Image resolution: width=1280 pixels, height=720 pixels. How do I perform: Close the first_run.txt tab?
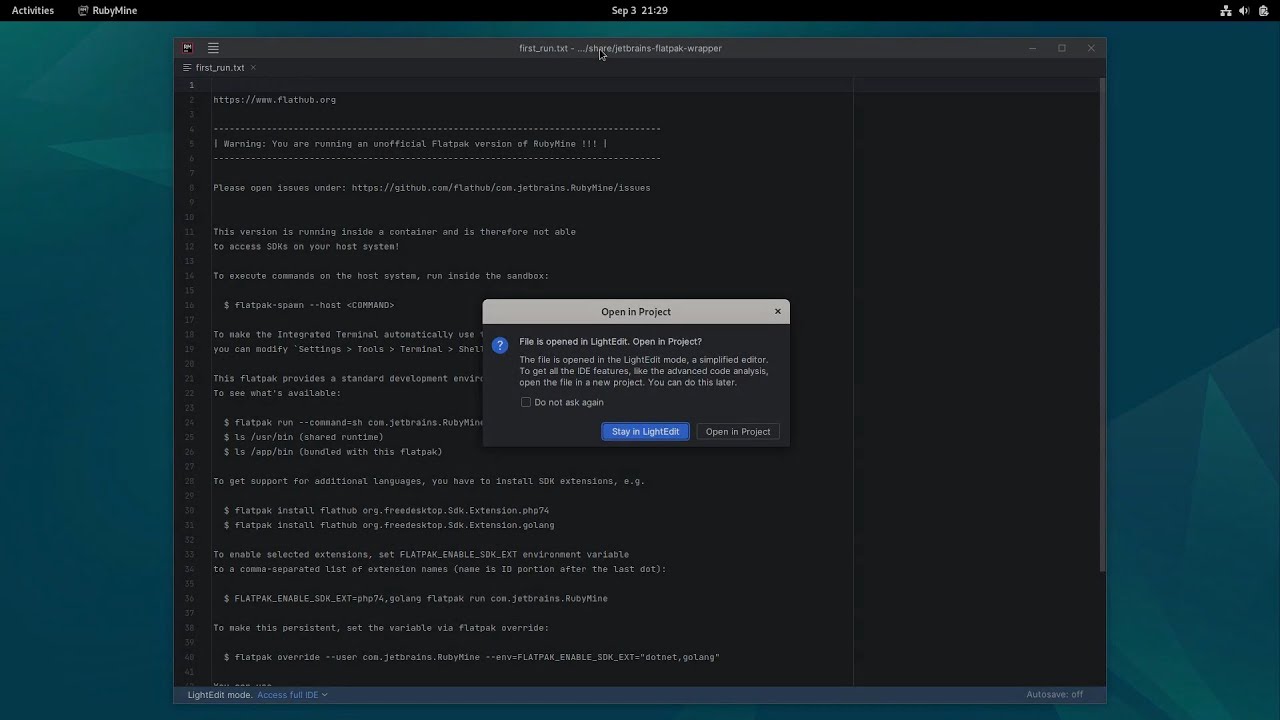coord(253,68)
